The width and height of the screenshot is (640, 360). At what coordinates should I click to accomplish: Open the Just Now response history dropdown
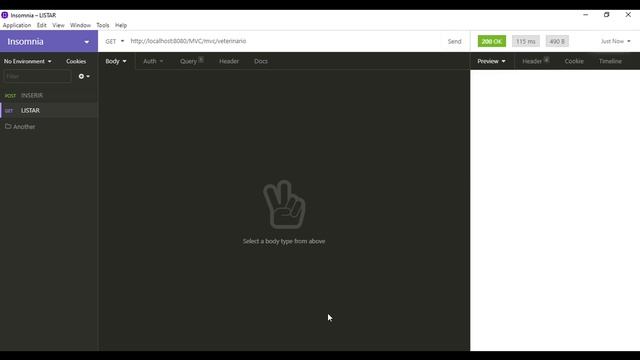[x=616, y=41]
